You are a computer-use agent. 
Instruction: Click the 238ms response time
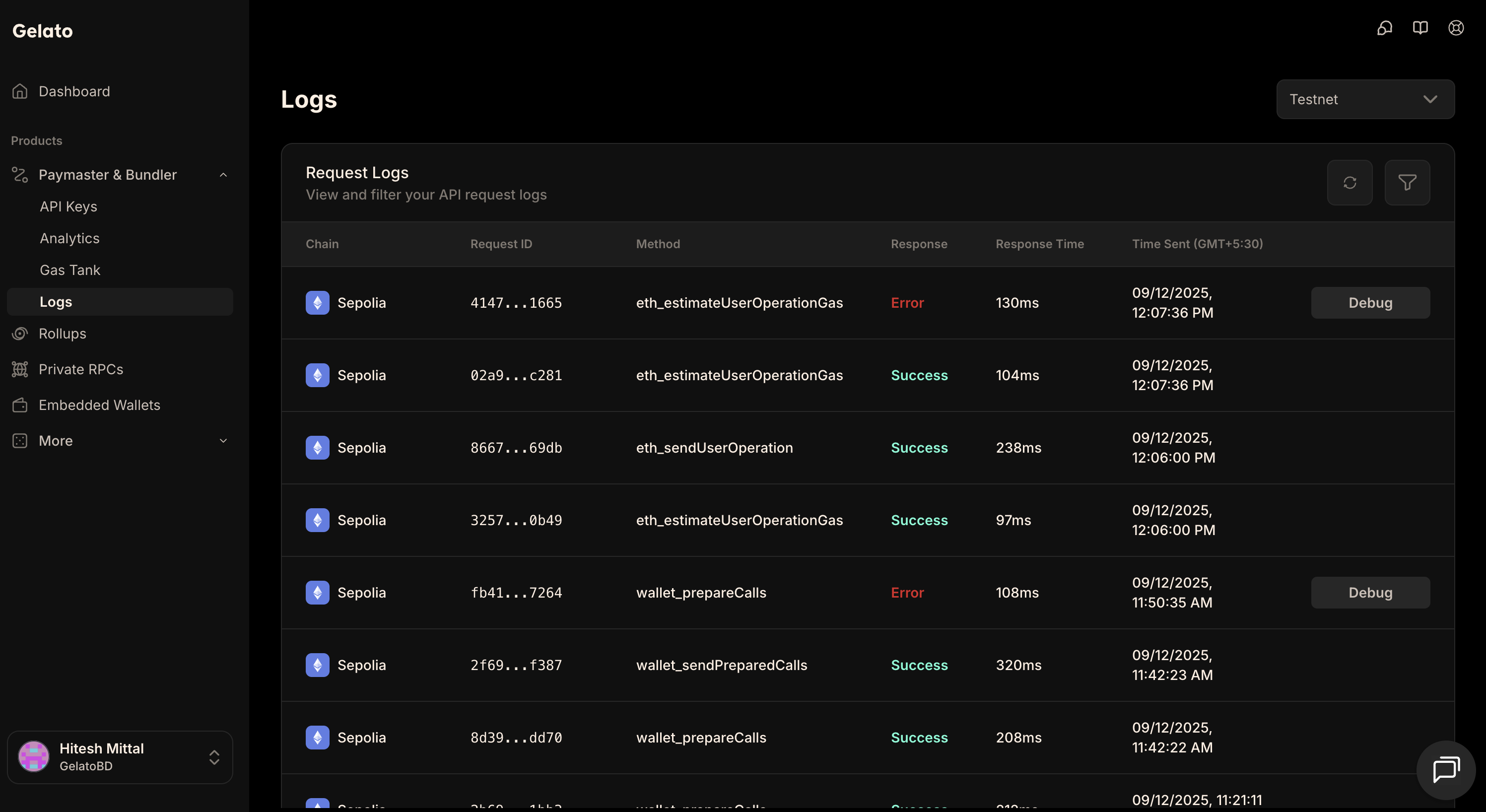pyautogui.click(x=1019, y=448)
